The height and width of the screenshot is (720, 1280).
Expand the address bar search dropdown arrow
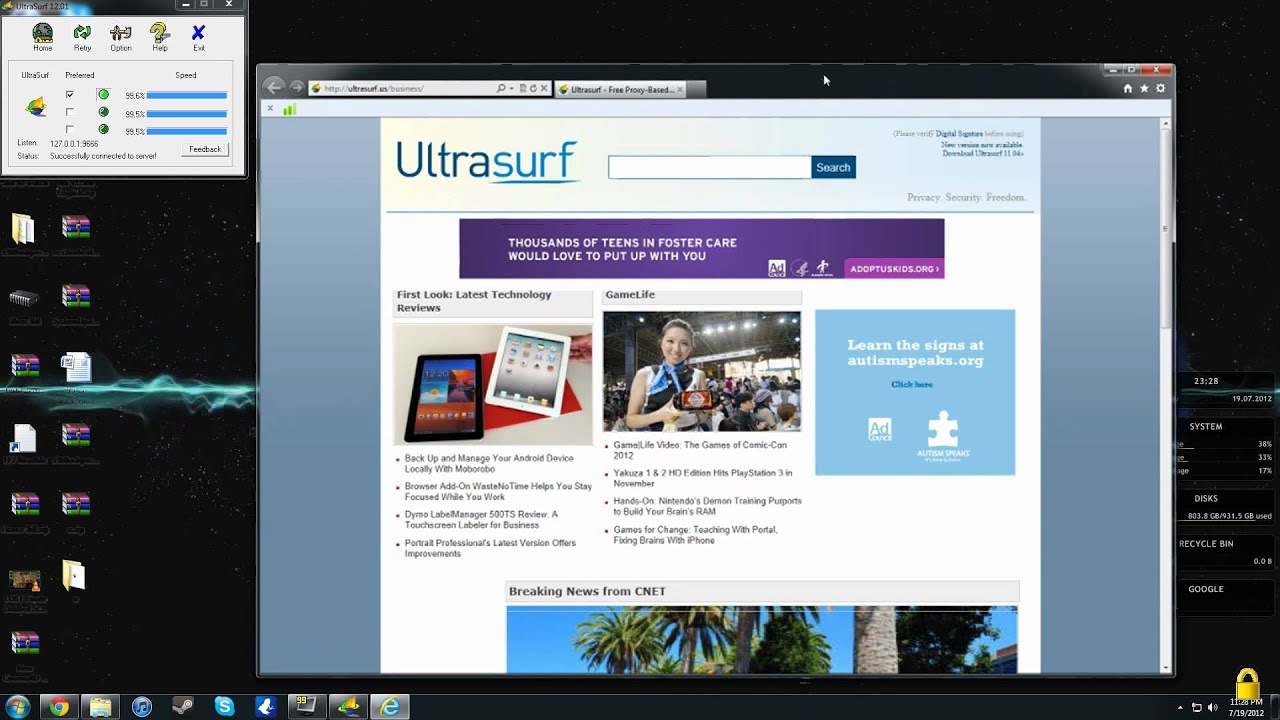[511, 89]
